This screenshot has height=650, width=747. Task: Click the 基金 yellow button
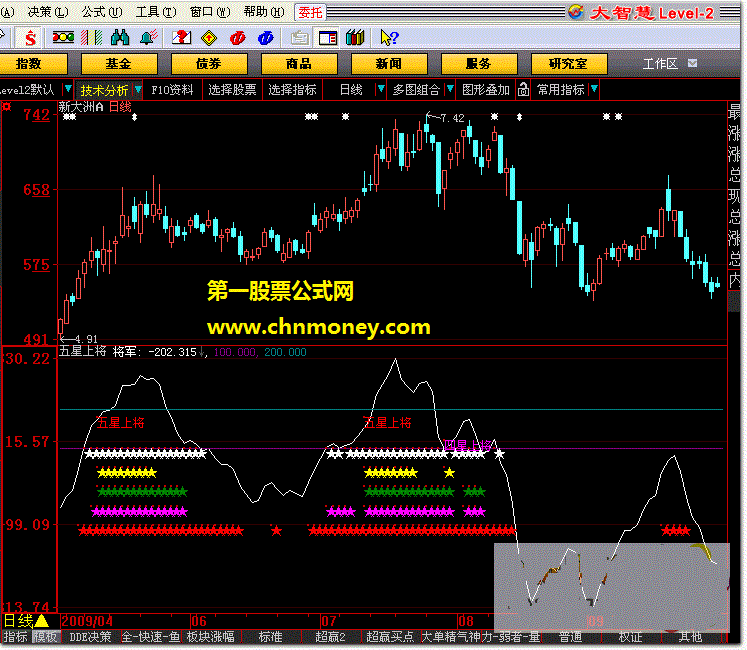119,63
